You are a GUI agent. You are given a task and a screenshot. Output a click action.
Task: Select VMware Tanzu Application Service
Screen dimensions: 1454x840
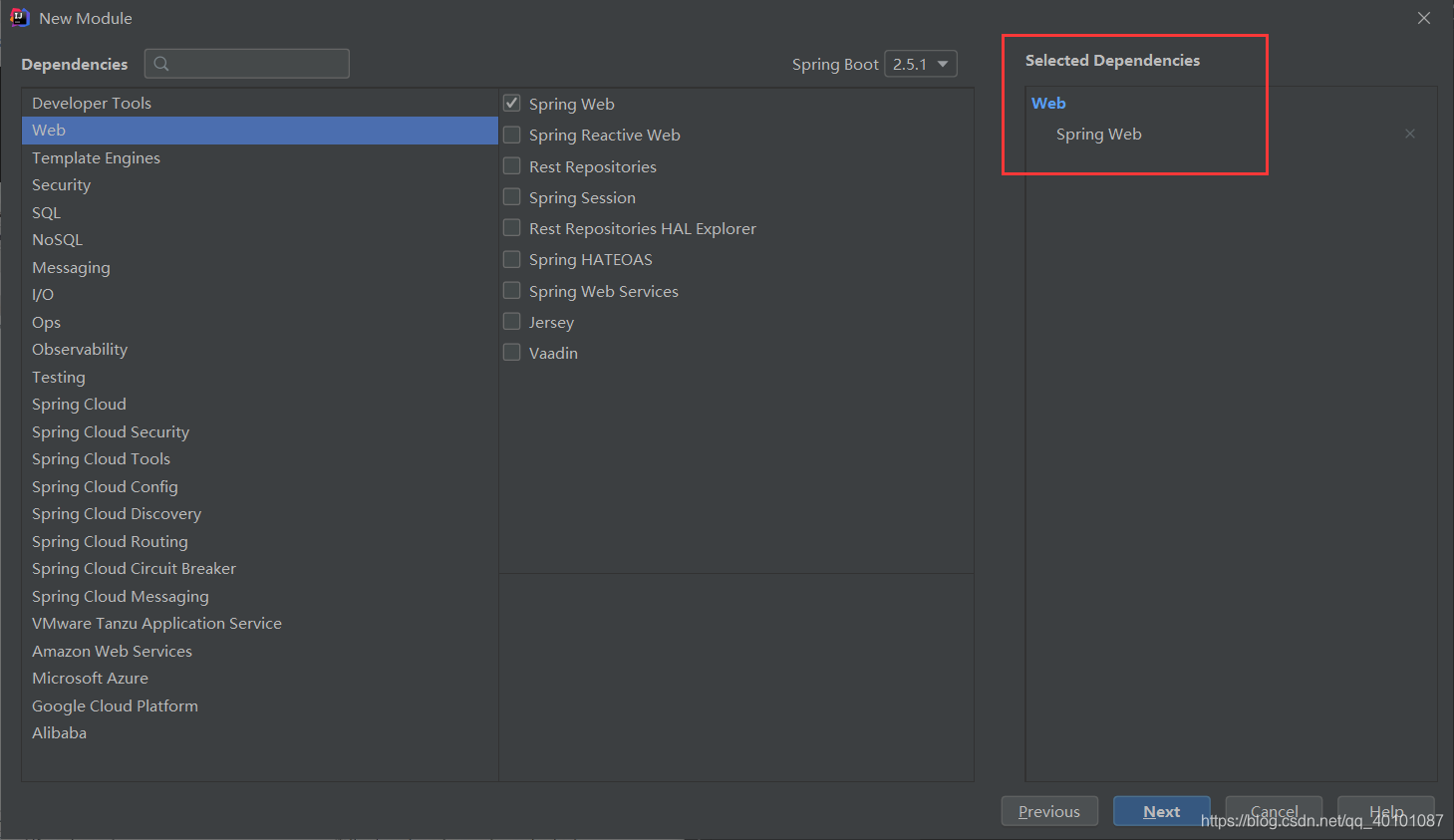260,624
